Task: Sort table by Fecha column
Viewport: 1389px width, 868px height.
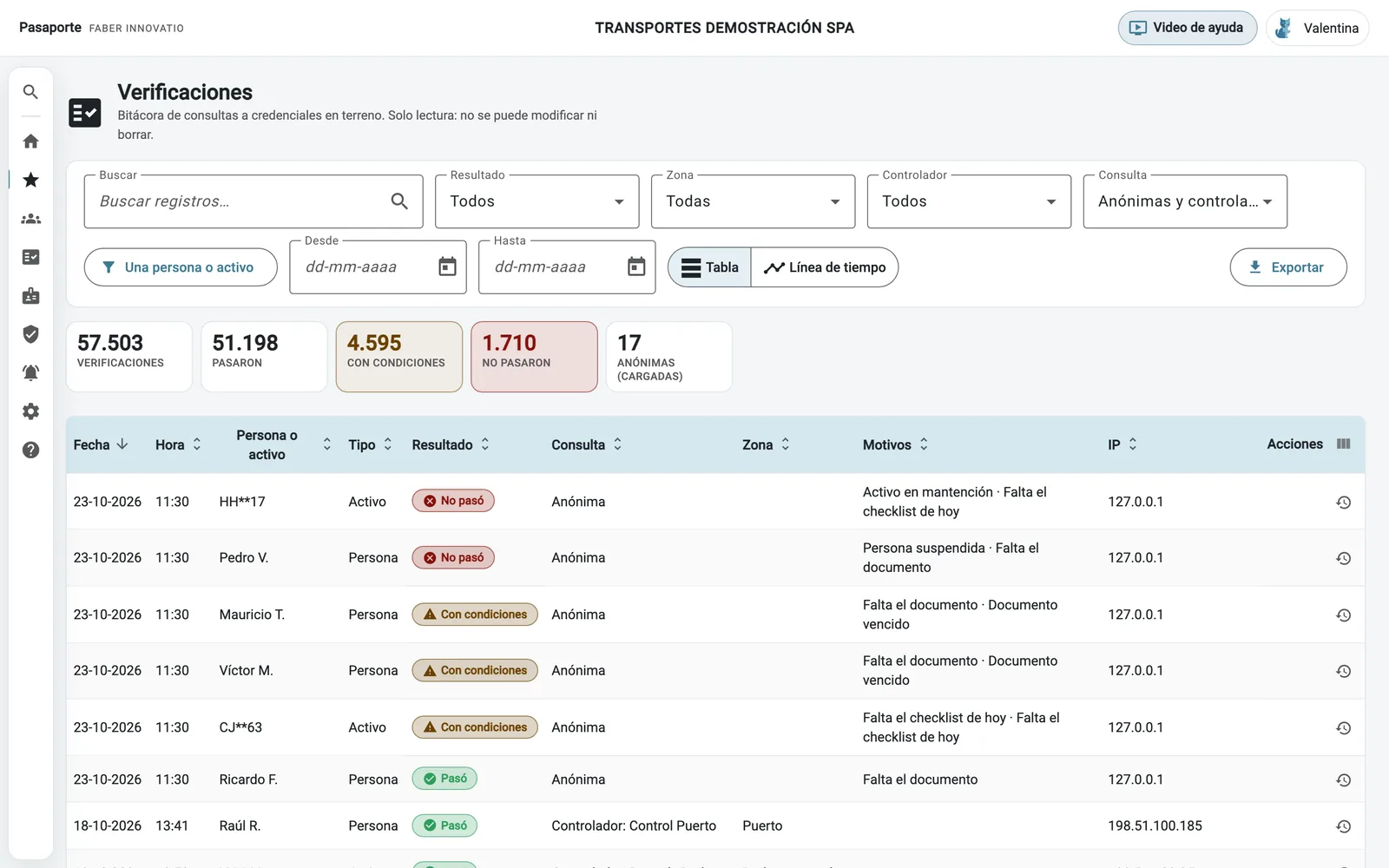Action: pyautogui.click(x=101, y=444)
